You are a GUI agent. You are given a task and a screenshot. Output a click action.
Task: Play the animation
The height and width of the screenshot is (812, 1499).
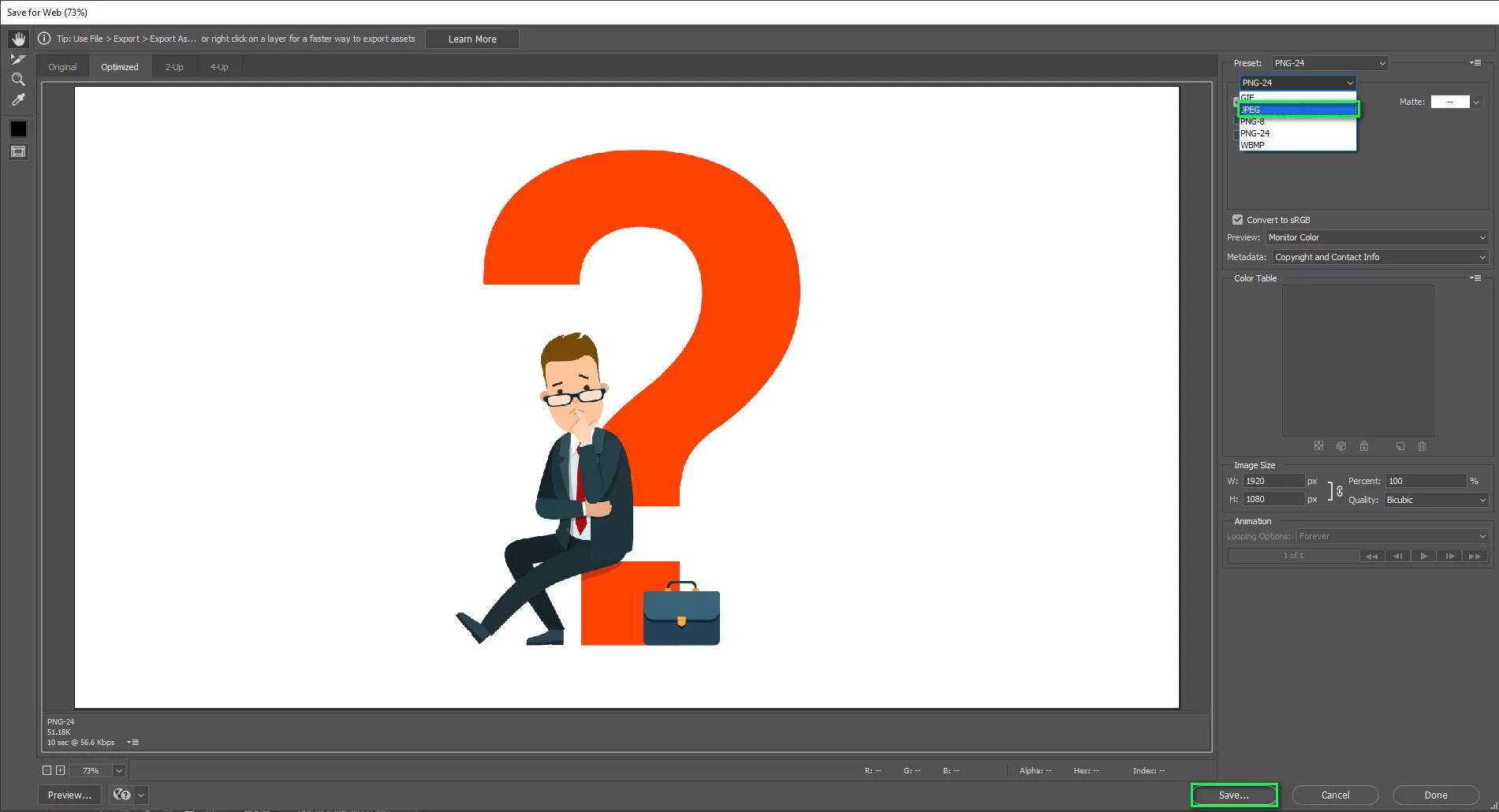pos(1423,556)
